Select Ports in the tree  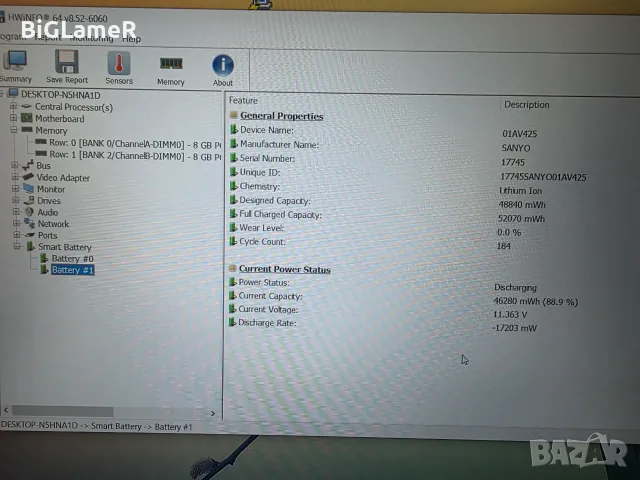pyautogui.click(x=47, y=236)
